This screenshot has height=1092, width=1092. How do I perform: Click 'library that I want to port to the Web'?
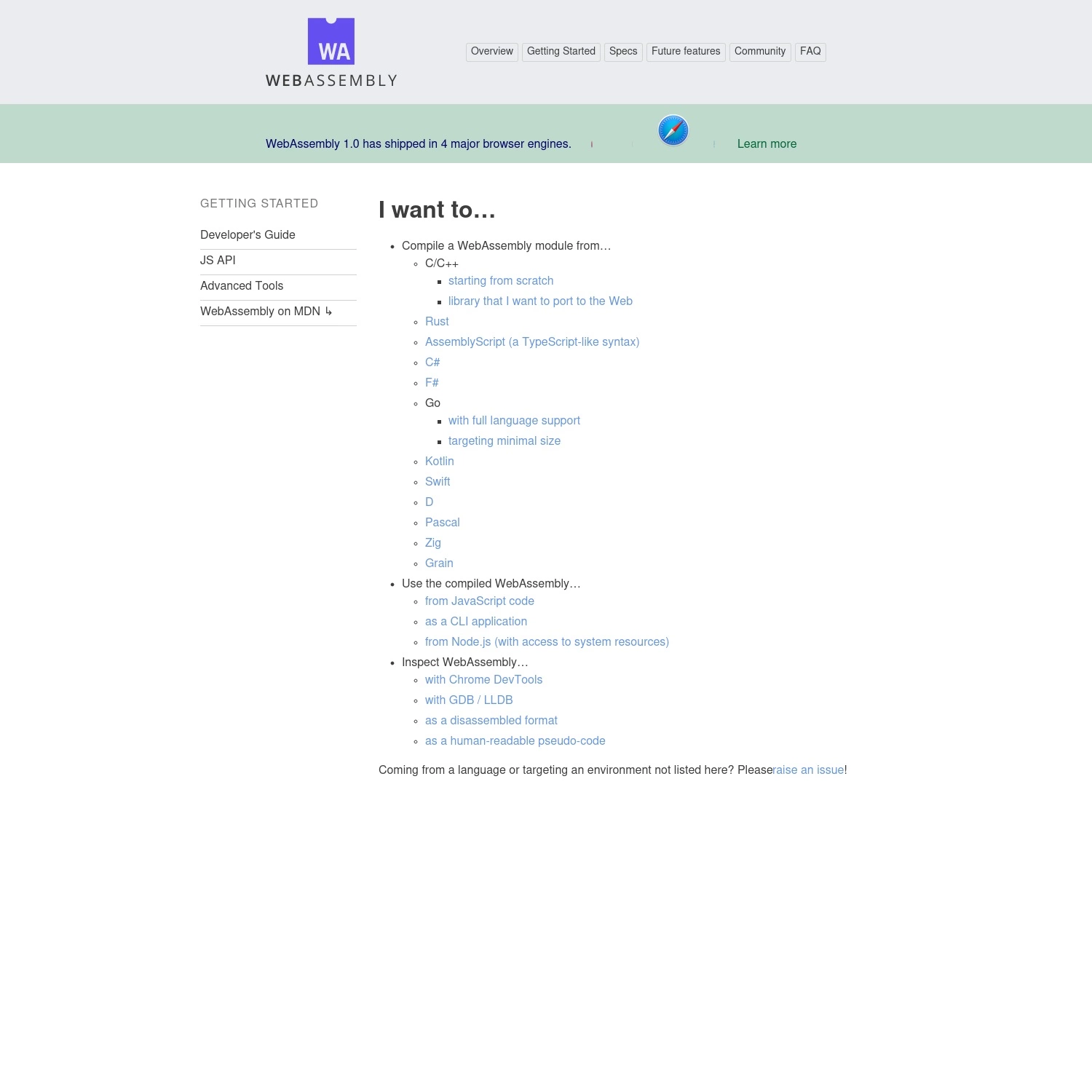coord(540,301)
